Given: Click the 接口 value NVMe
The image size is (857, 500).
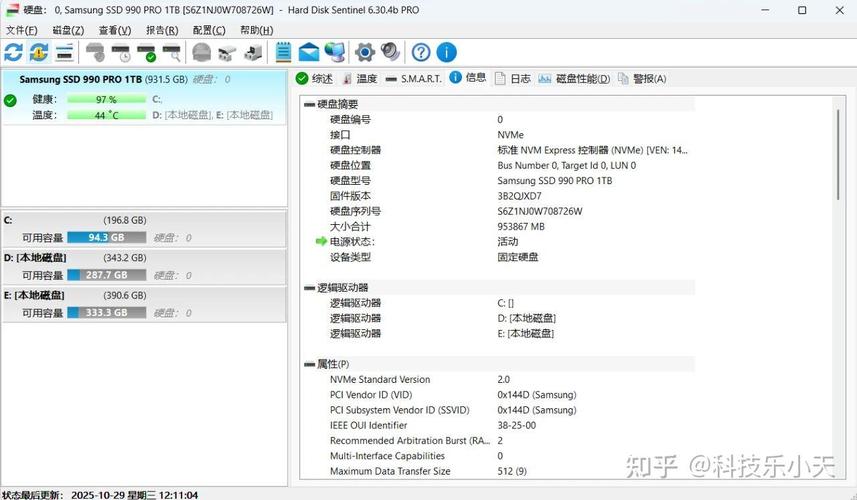Looking at the screenshot, I should 510,134.
